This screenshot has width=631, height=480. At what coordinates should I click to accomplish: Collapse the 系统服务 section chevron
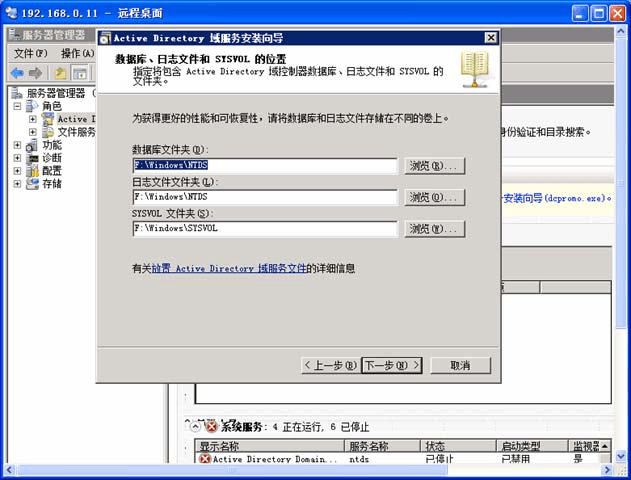[197, 426]
